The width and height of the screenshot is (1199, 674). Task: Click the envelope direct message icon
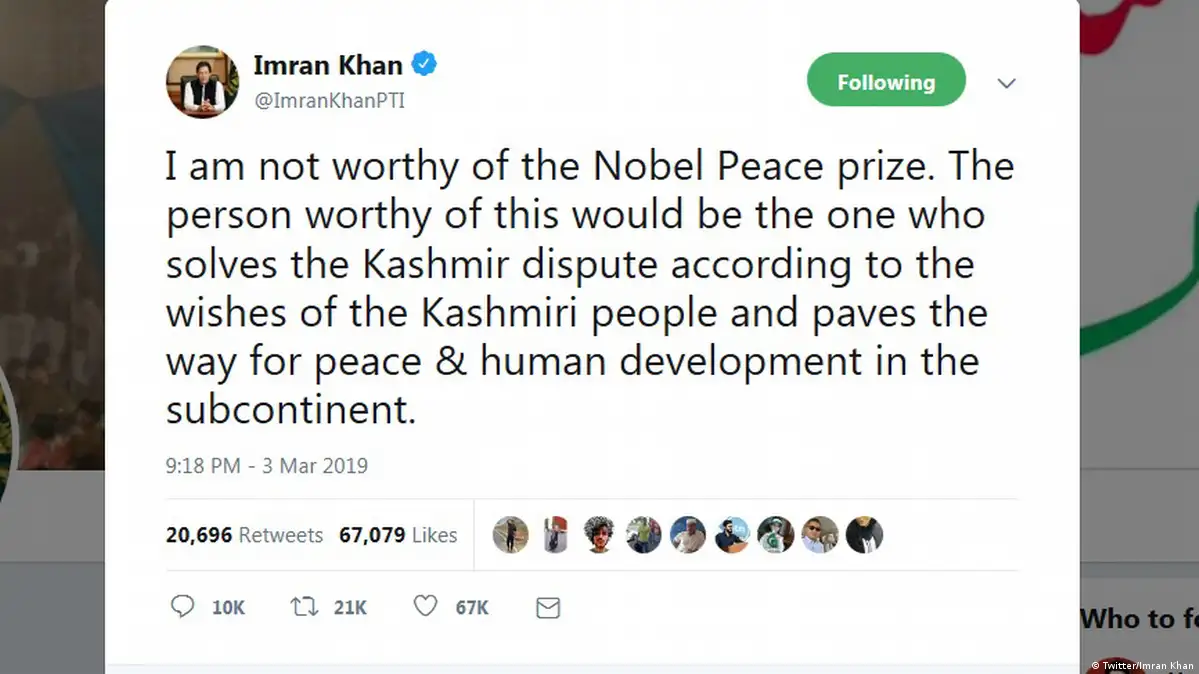coord(548,607)
